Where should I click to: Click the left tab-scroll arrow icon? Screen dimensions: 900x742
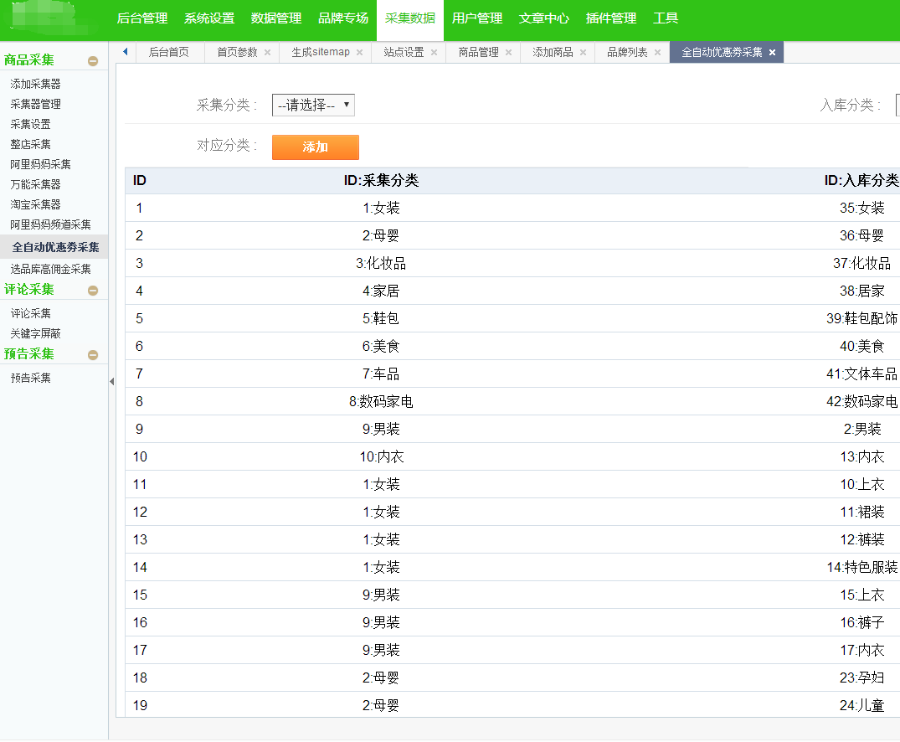(x=123, y=53)
